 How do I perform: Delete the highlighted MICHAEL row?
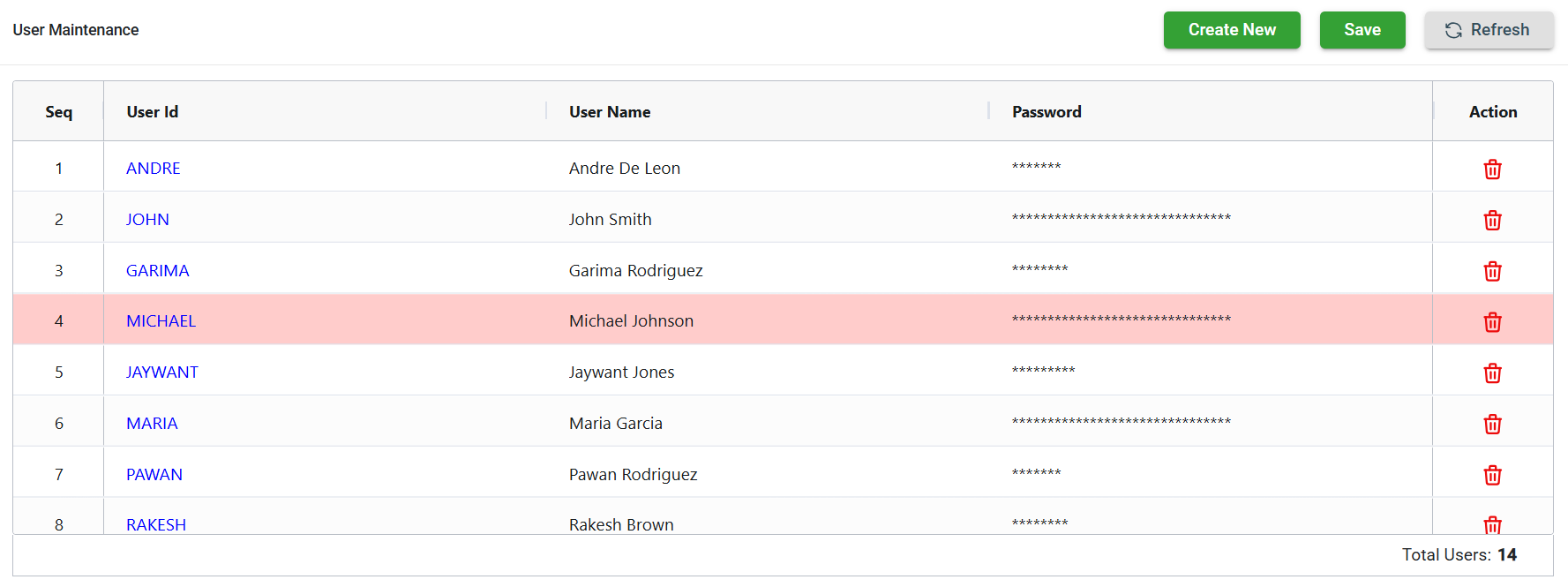1492,322
